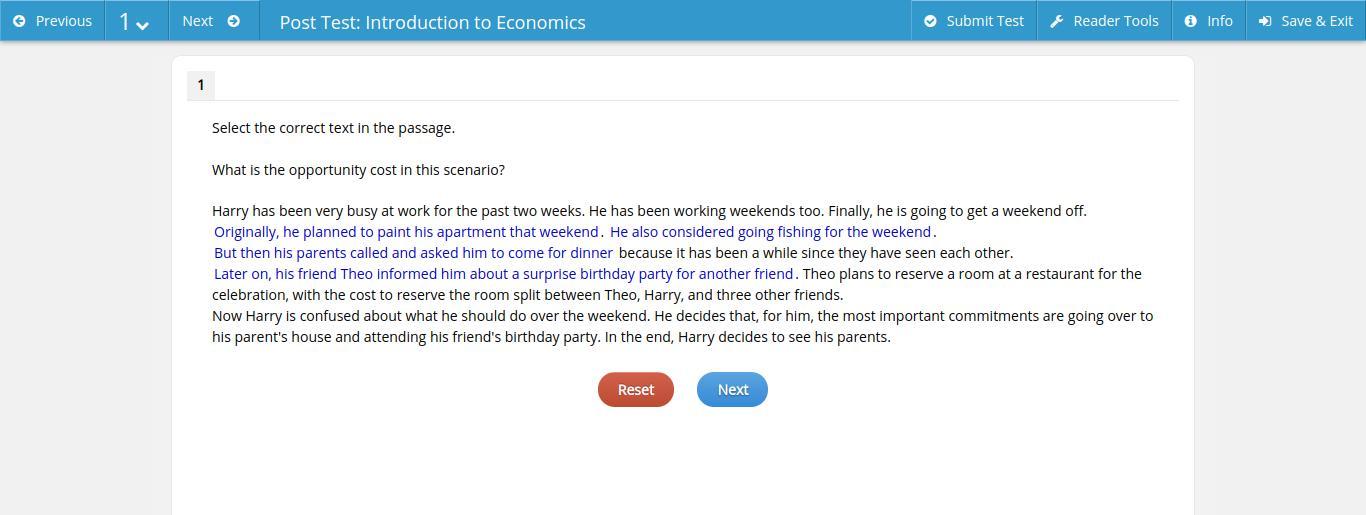Click the wrench icon for Reader Tools
The width and height of the screenshot is (1366, 515).
coord(1056,21)
